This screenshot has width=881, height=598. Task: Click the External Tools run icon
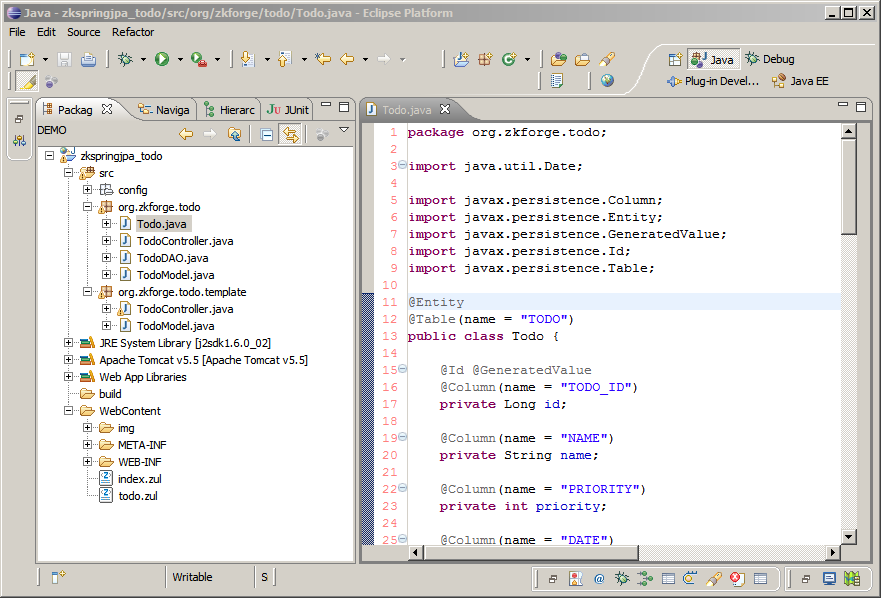pyautogui.click(x=199, y=59)
